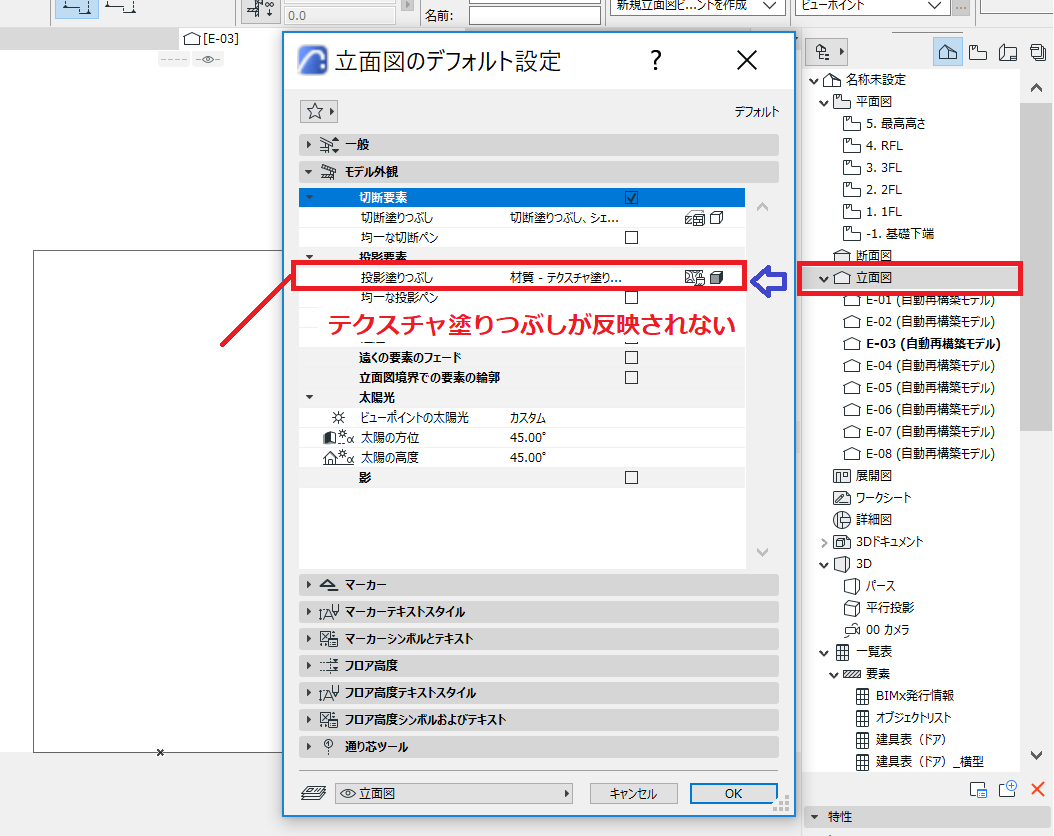Click the 45.00° value of 太陽の高度

528,458
